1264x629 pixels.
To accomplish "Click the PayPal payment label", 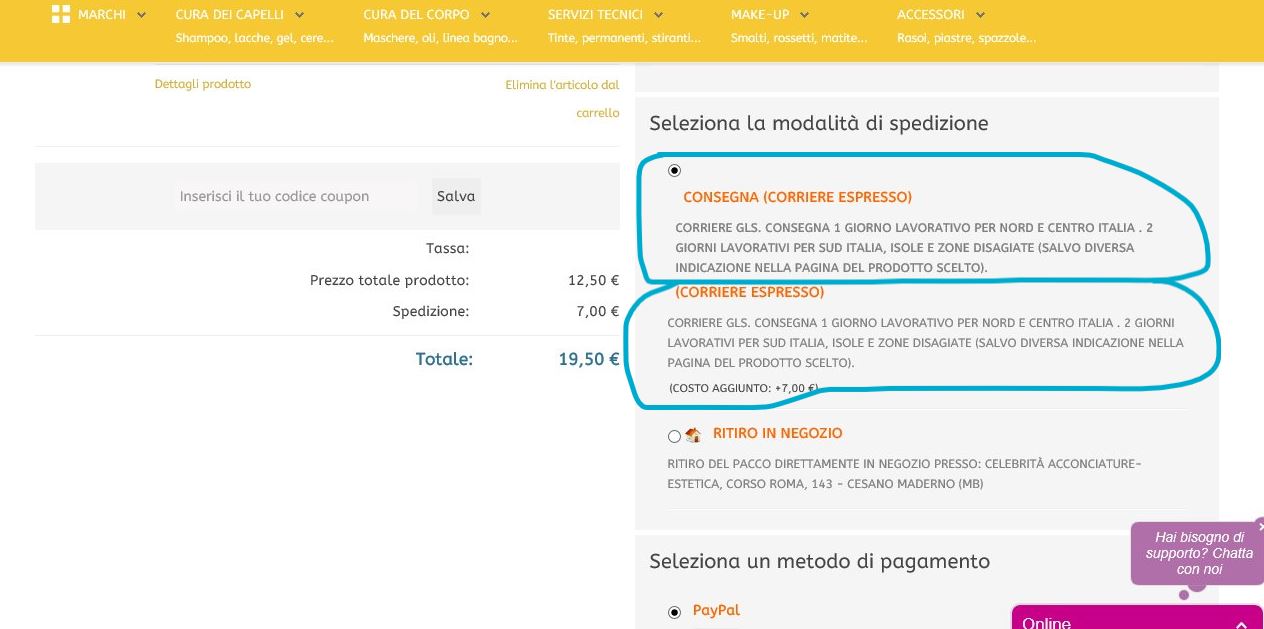I will click(x=716, y=610).
